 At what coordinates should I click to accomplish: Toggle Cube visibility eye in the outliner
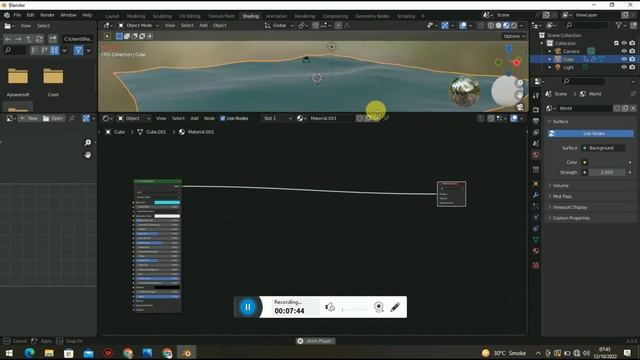[x=624, y=59]
